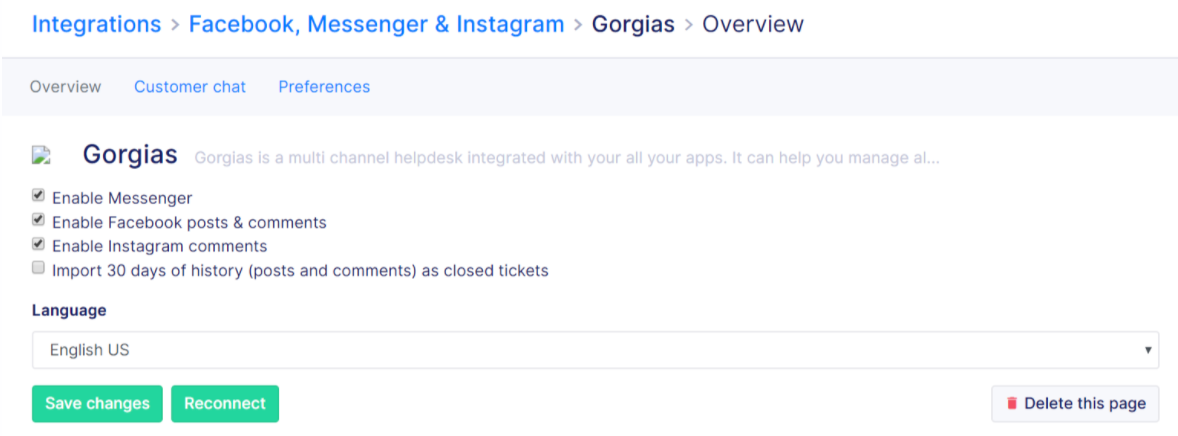Click the red trash icon

(x=1012, y=404)
